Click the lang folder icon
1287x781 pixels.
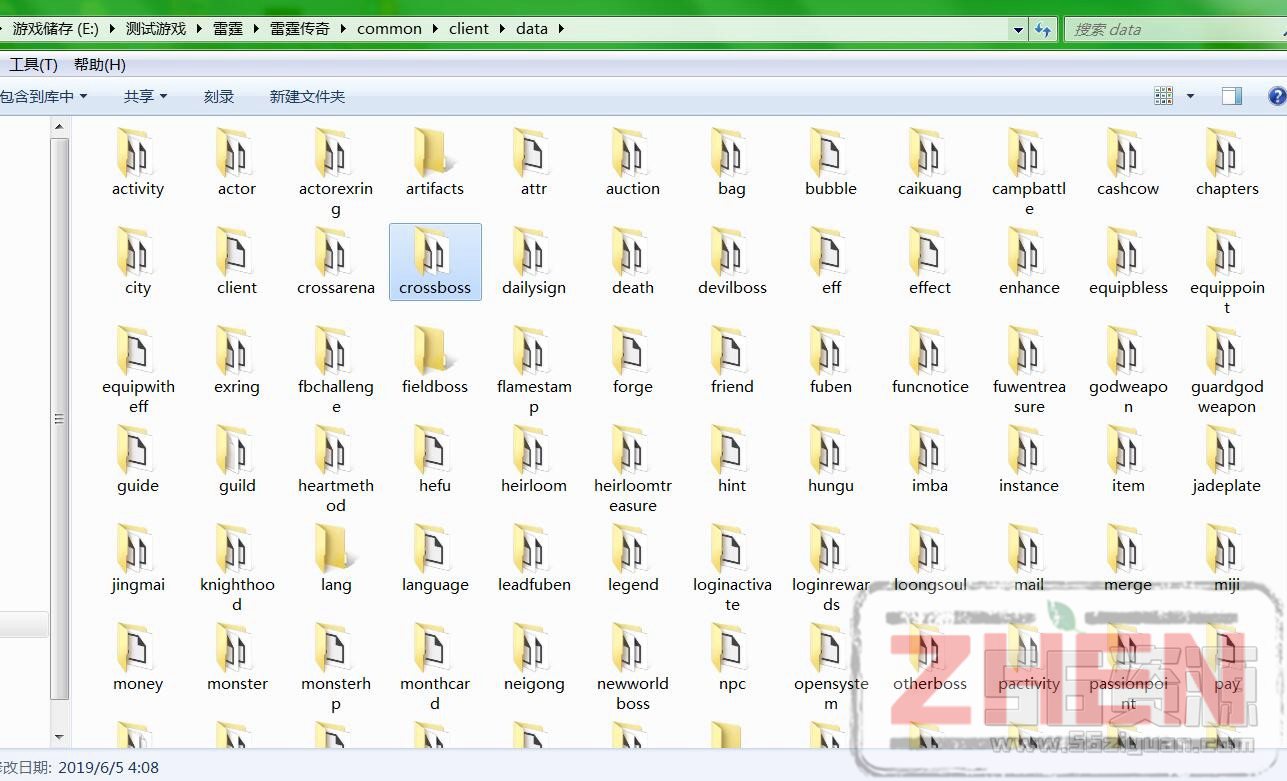[336, 548]
